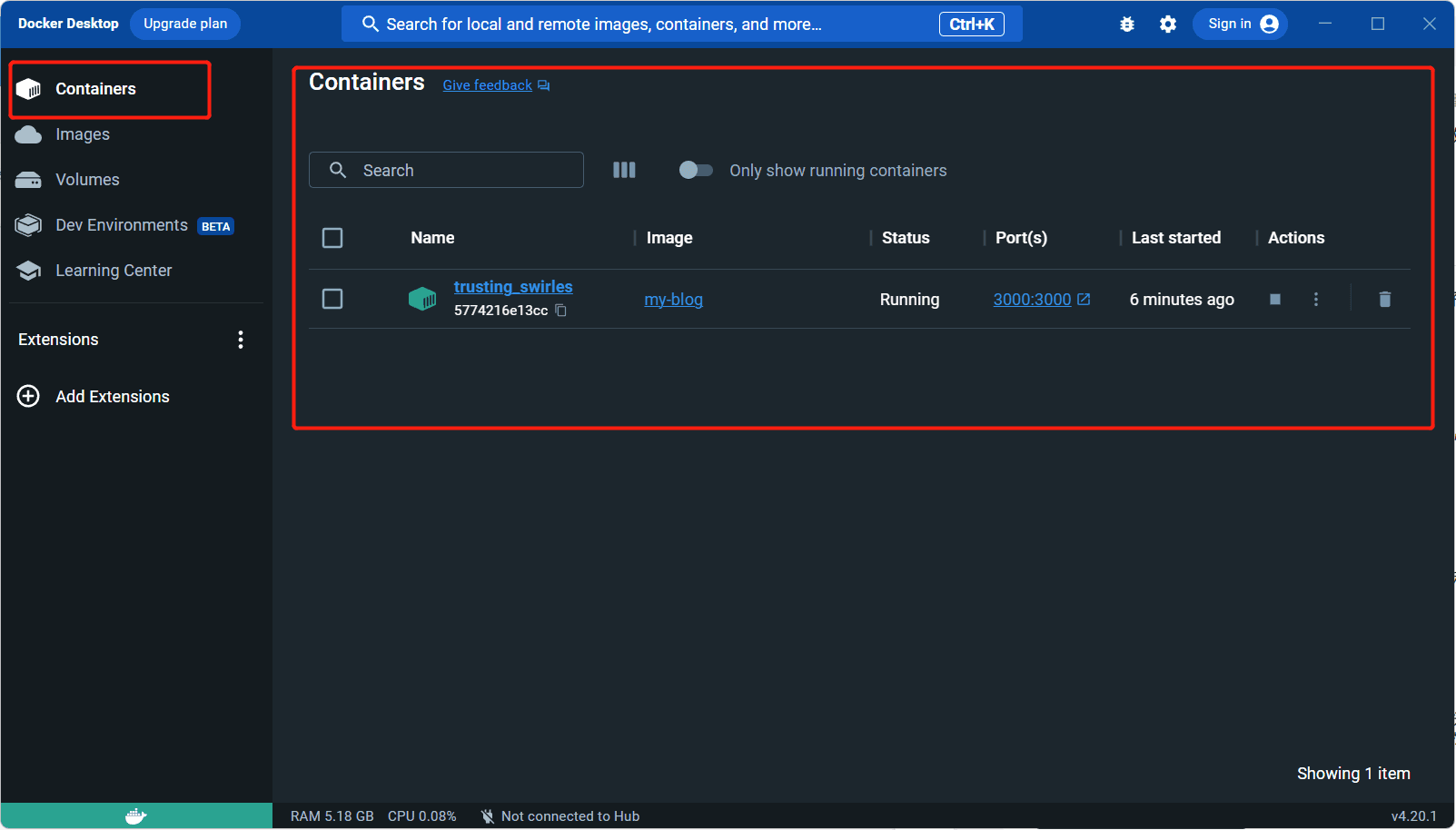This screenshot has width=1456, height=830.
Task: Toggle Only show running containers
Action: click(x=696, y=170)
